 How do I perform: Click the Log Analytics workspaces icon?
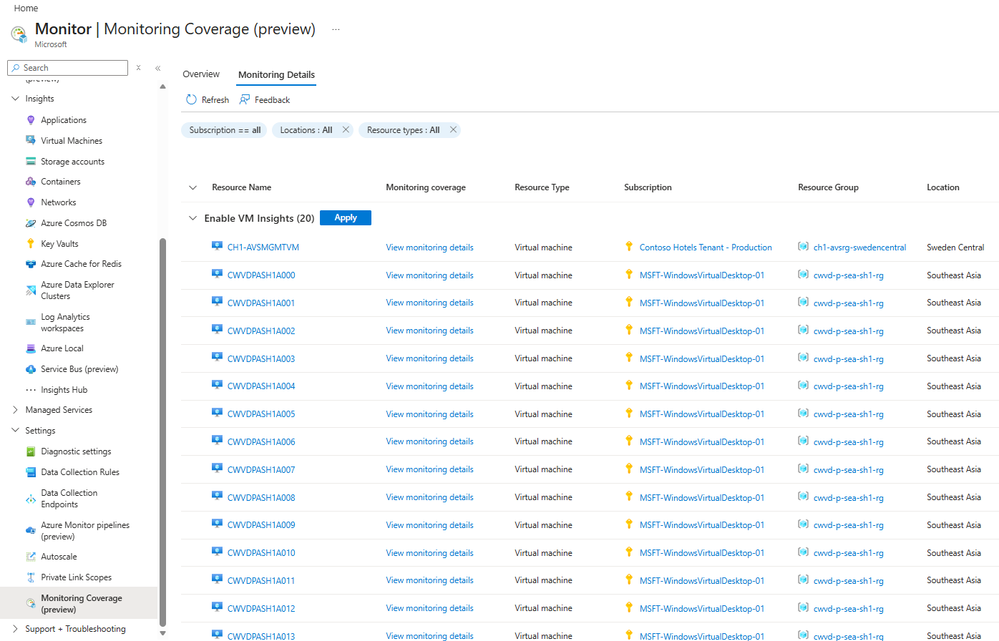pos(31,322)
